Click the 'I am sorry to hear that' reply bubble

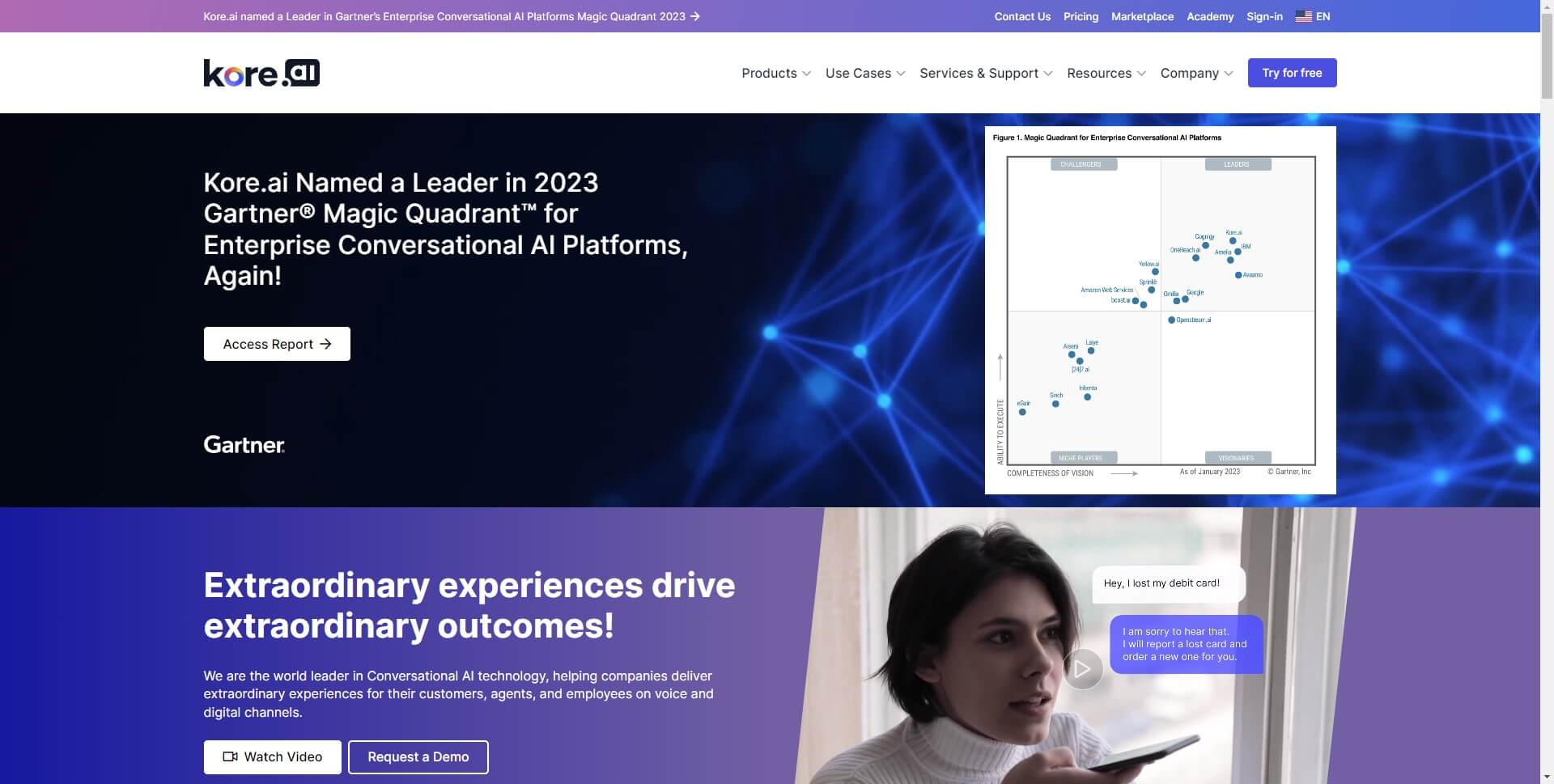[x=1187, y=644]
